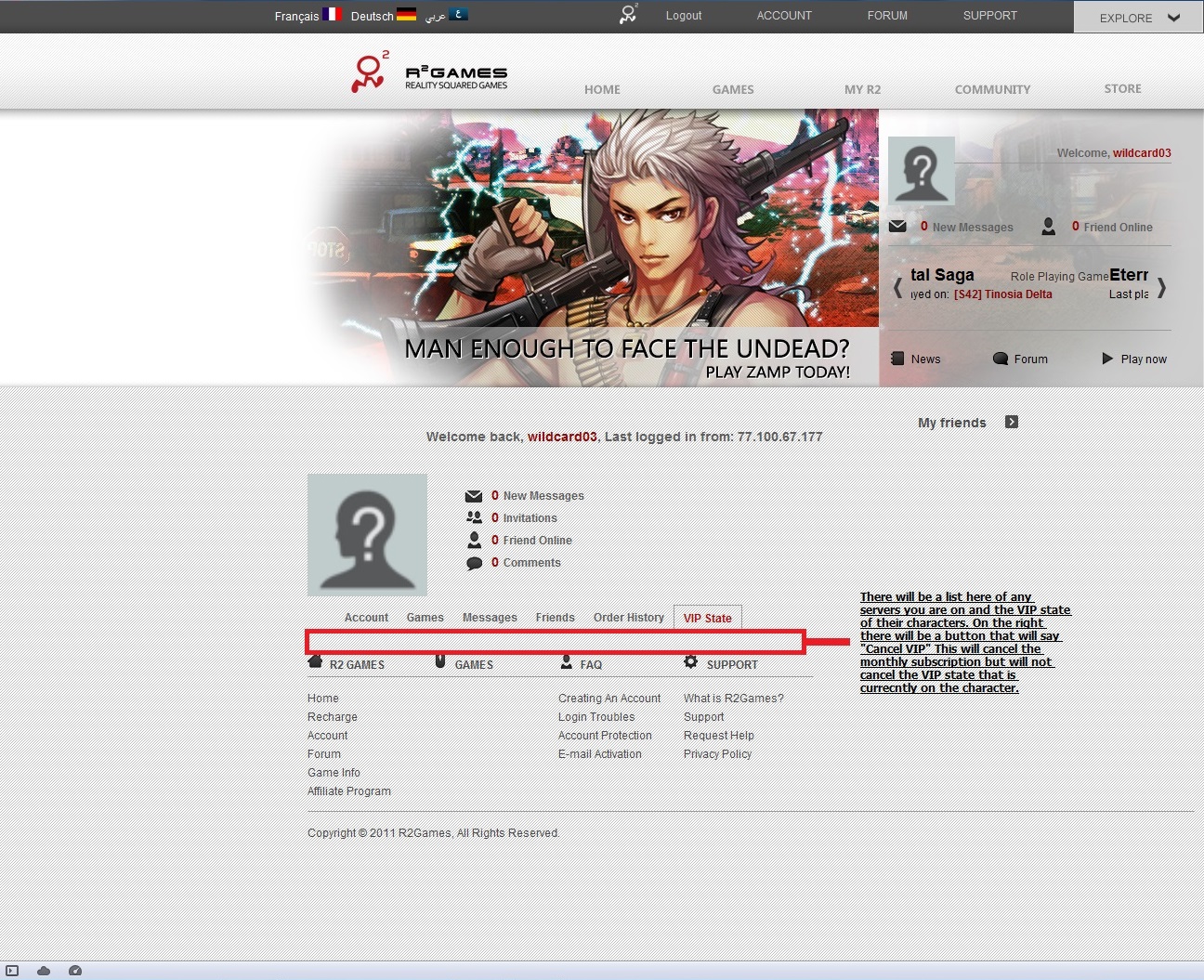This screenshot has width=1204, height=980.
Task: Click the large profile avatar picture
Action: click(367, 535)
